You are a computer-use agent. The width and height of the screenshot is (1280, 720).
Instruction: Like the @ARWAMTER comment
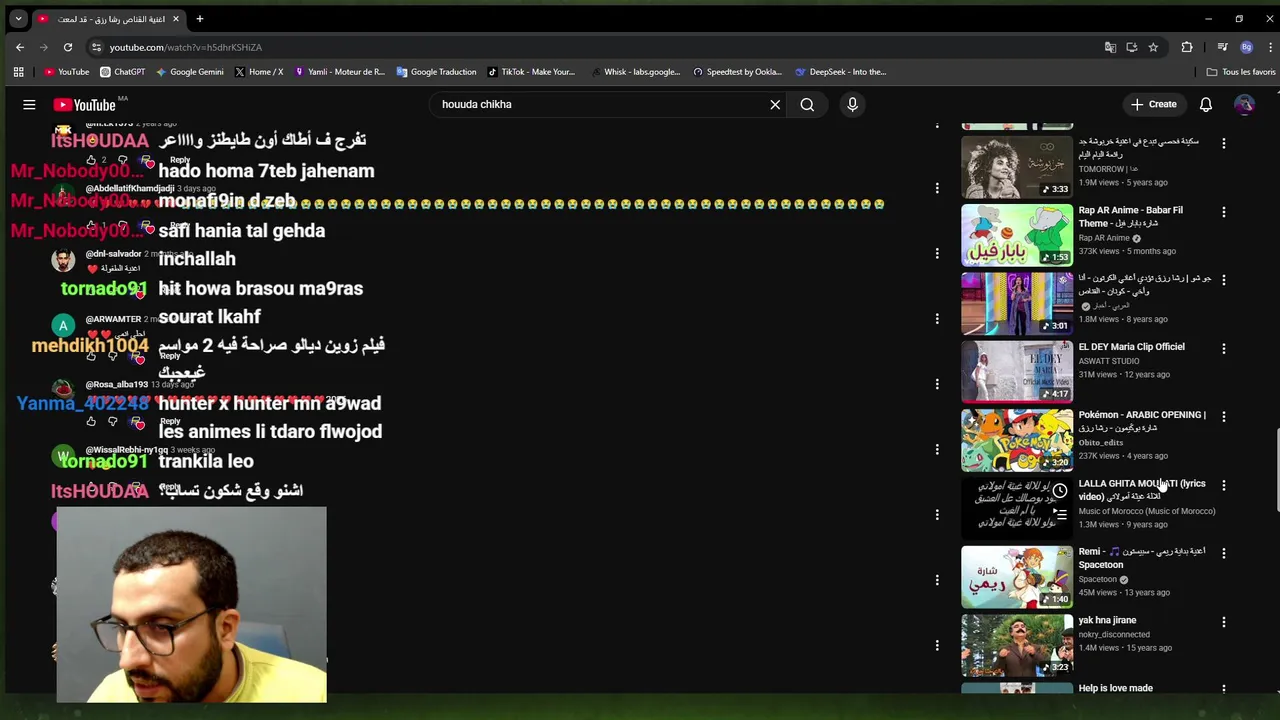pyautogui.click(x=91, y=357)
